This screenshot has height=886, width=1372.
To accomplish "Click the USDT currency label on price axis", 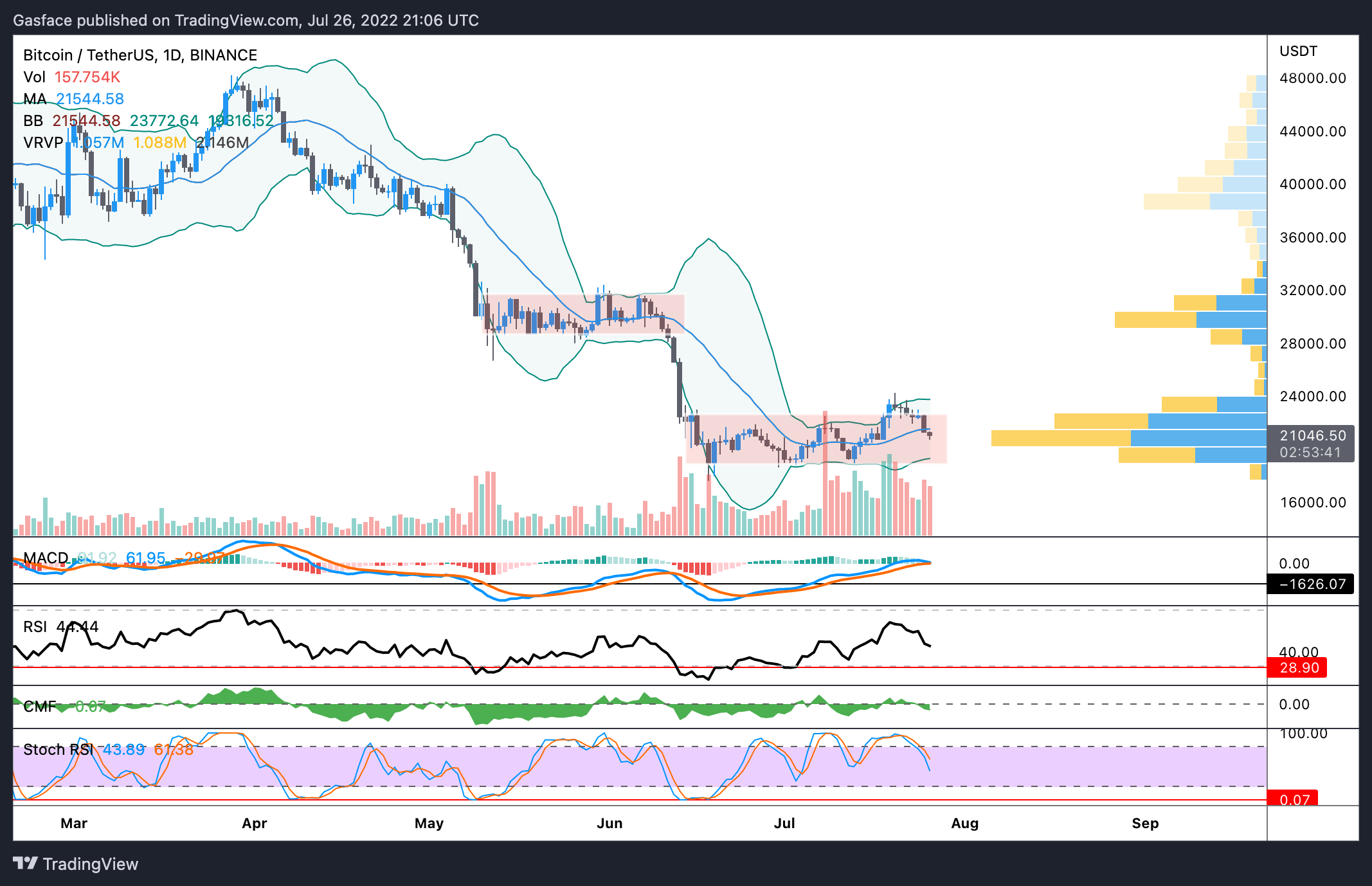I will [x=1298, y=51].
